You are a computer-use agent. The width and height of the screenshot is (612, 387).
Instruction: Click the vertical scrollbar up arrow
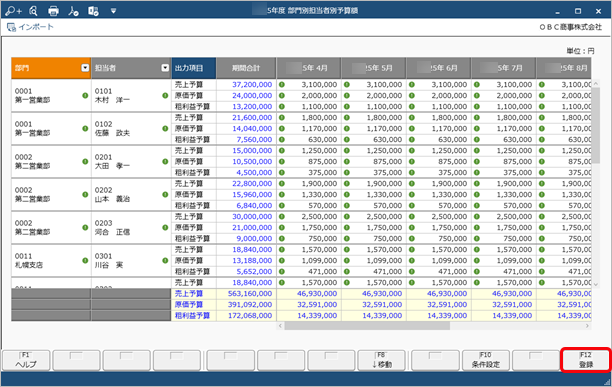coord(596,83)
